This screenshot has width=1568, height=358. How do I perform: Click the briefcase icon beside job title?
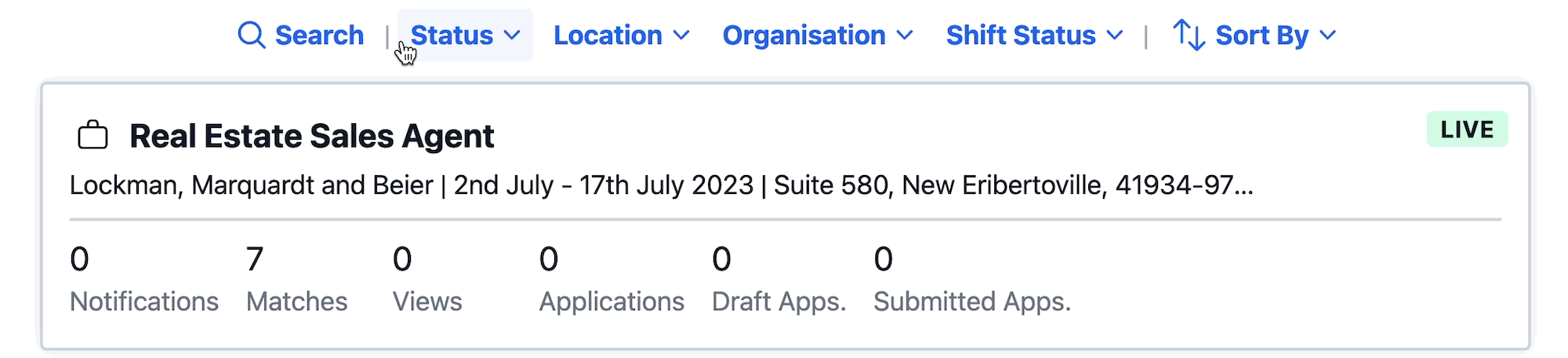tap(93, 135)
